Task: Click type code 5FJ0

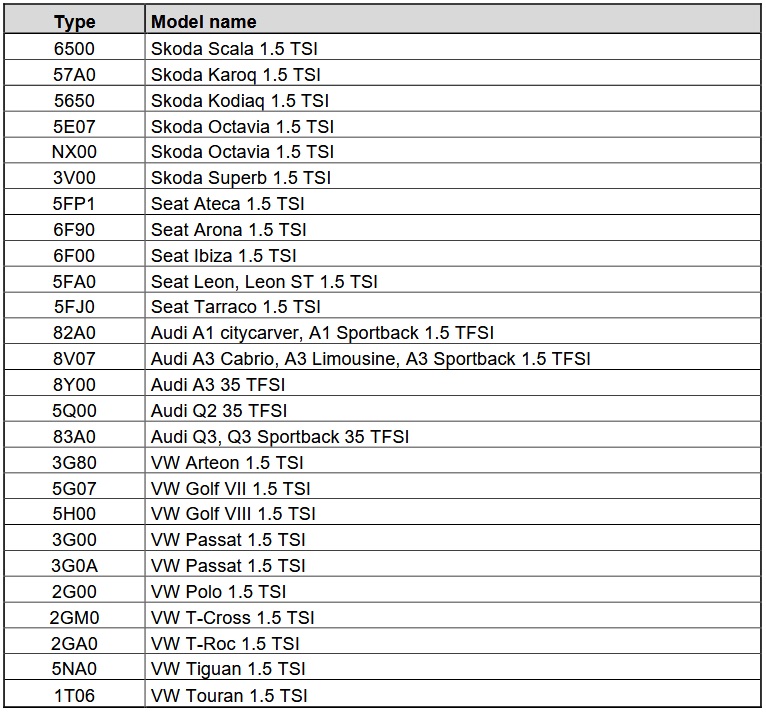Action: 74,308
